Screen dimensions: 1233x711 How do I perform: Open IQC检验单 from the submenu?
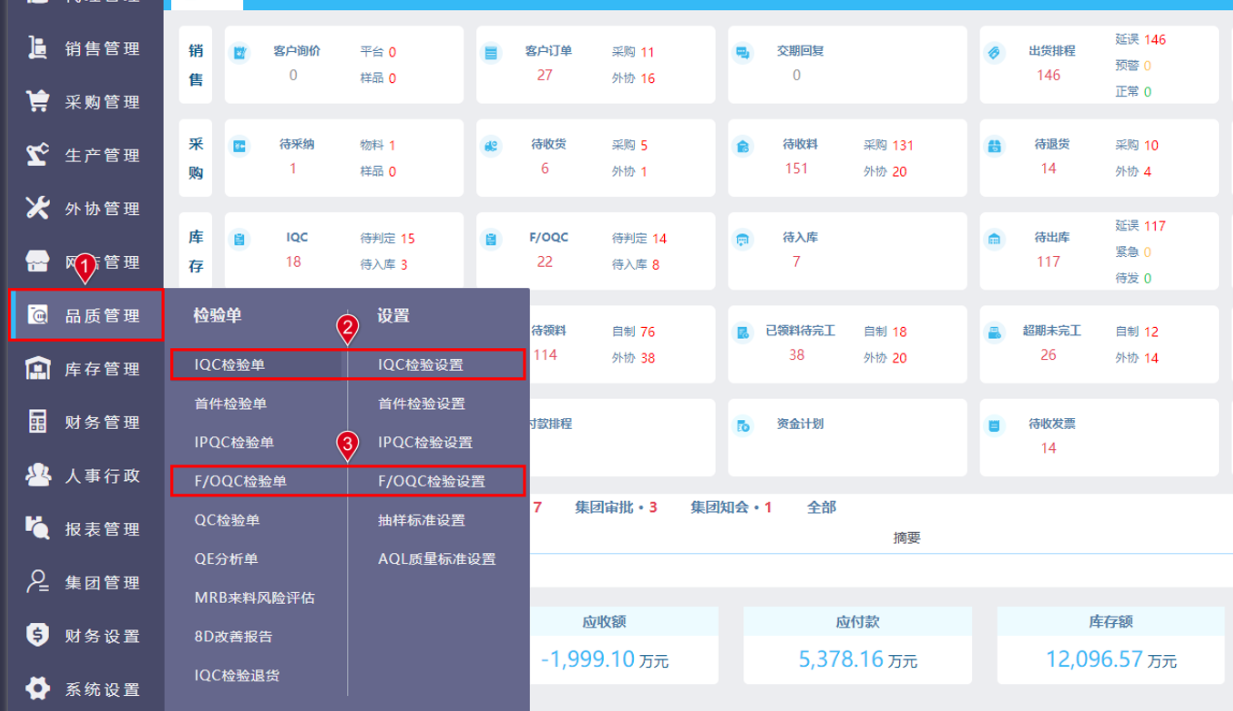pos(230,365)
